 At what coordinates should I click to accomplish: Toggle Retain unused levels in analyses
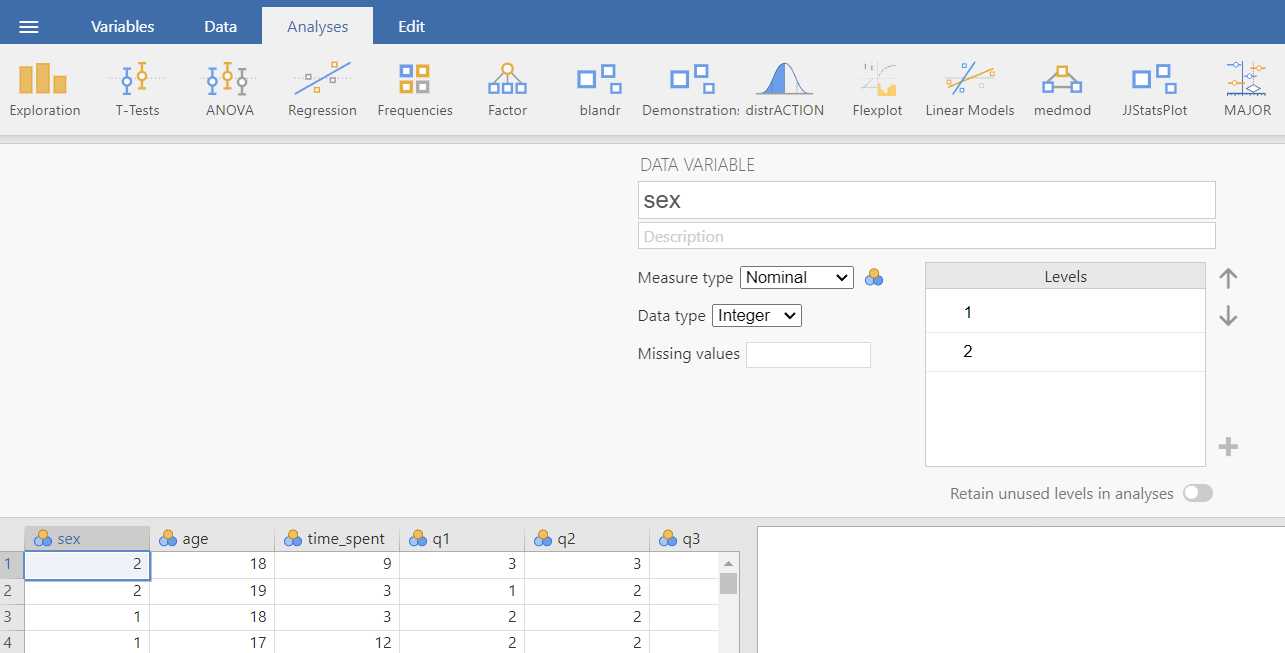[1197, 493]
